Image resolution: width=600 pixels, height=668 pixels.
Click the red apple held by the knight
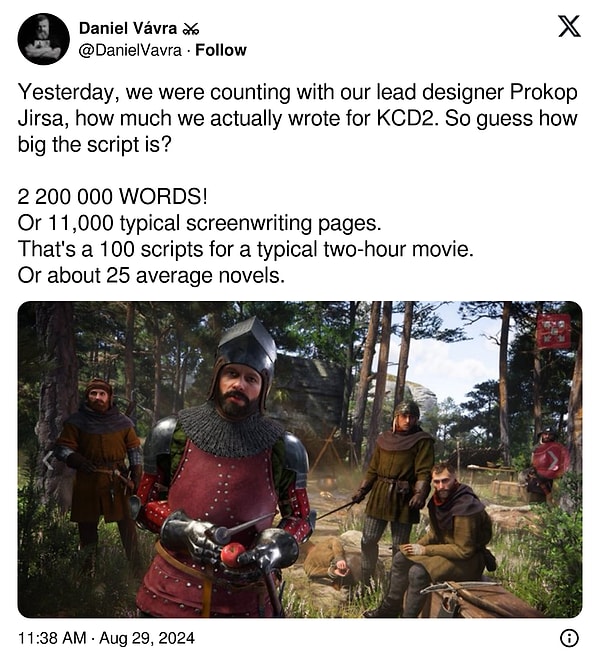point(233,554)
